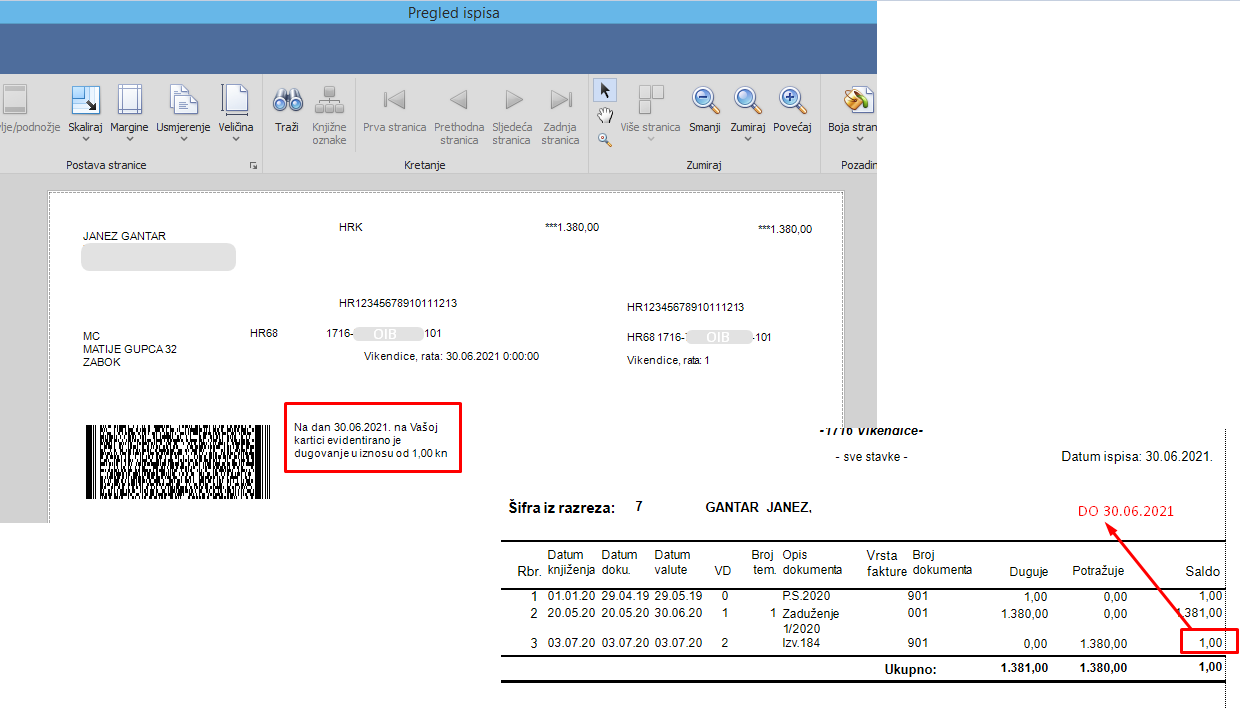The width and height of the screenshot is (1240, 714).
Task: Select the small magnifier tool
Action: point(604,140)
